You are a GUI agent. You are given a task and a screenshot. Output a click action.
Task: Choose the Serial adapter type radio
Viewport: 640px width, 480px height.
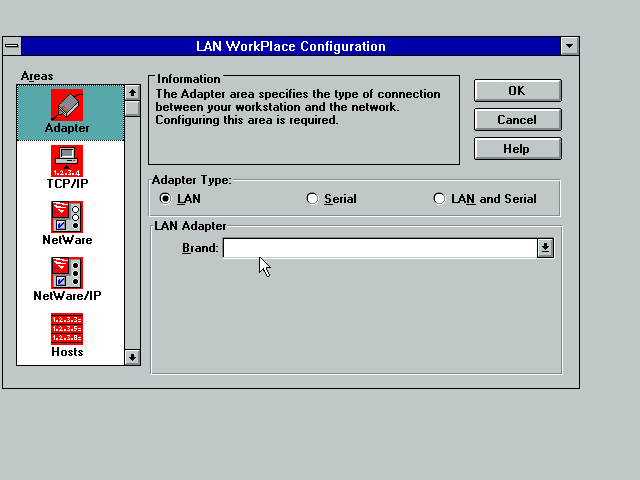312,199
